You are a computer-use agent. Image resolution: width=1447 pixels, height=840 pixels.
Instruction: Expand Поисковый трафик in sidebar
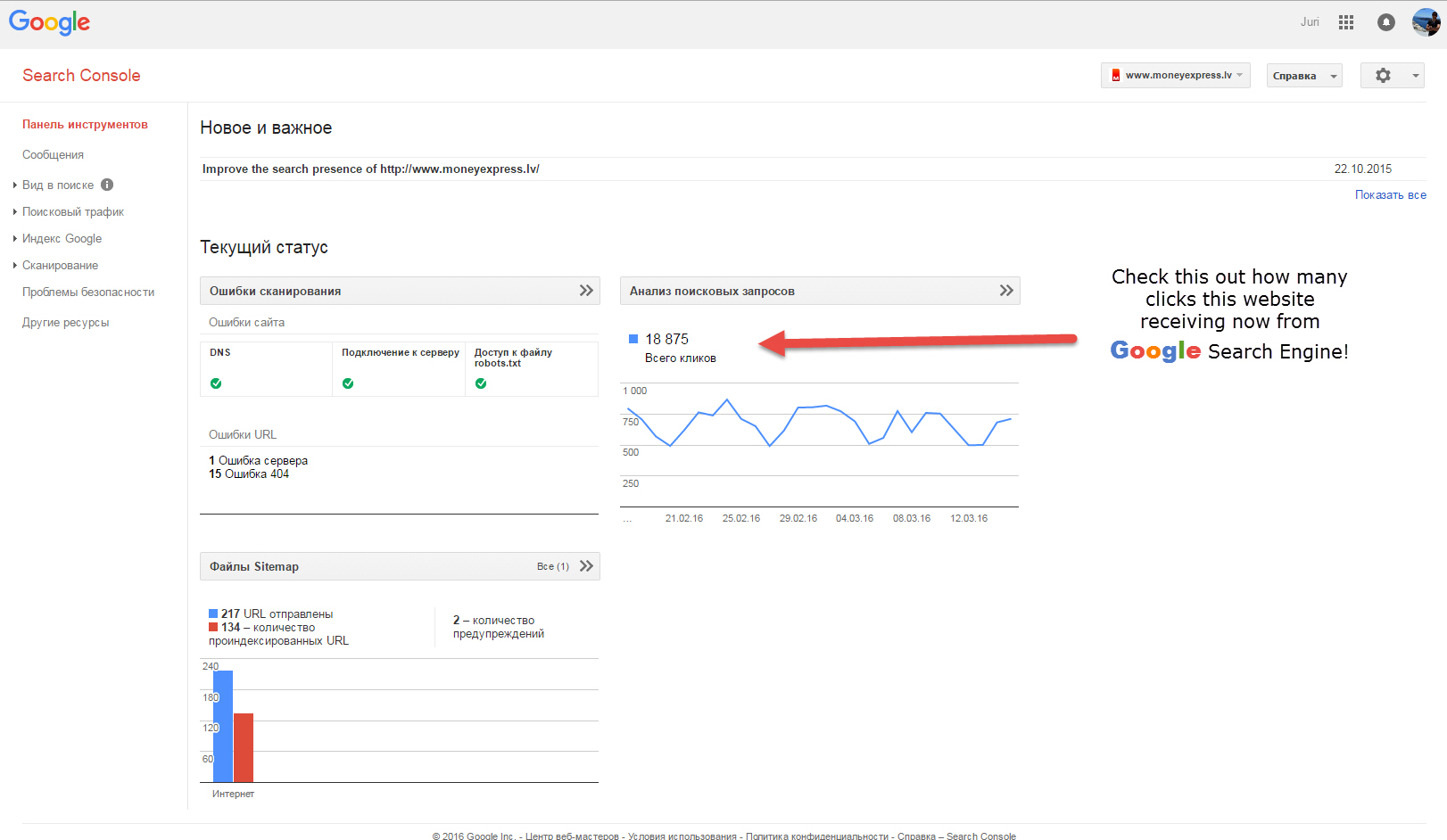coord(72,212)
